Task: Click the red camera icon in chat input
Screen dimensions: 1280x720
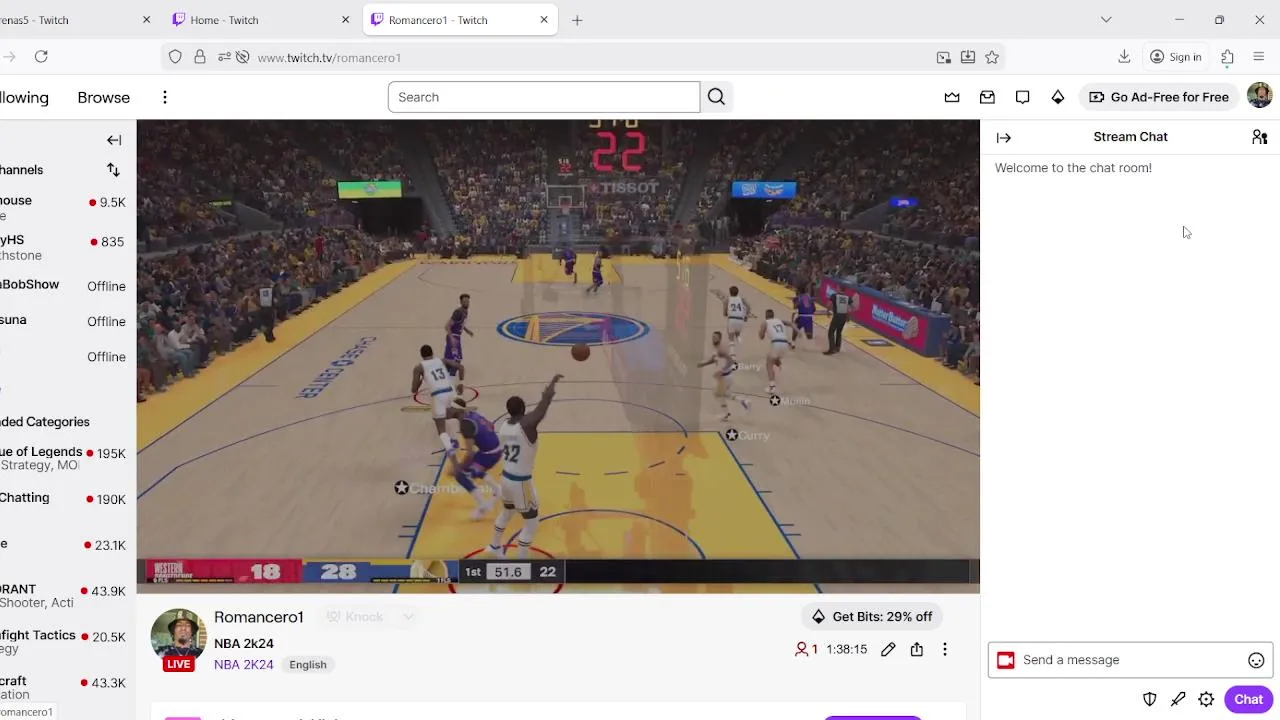Action: (1006, 660)
